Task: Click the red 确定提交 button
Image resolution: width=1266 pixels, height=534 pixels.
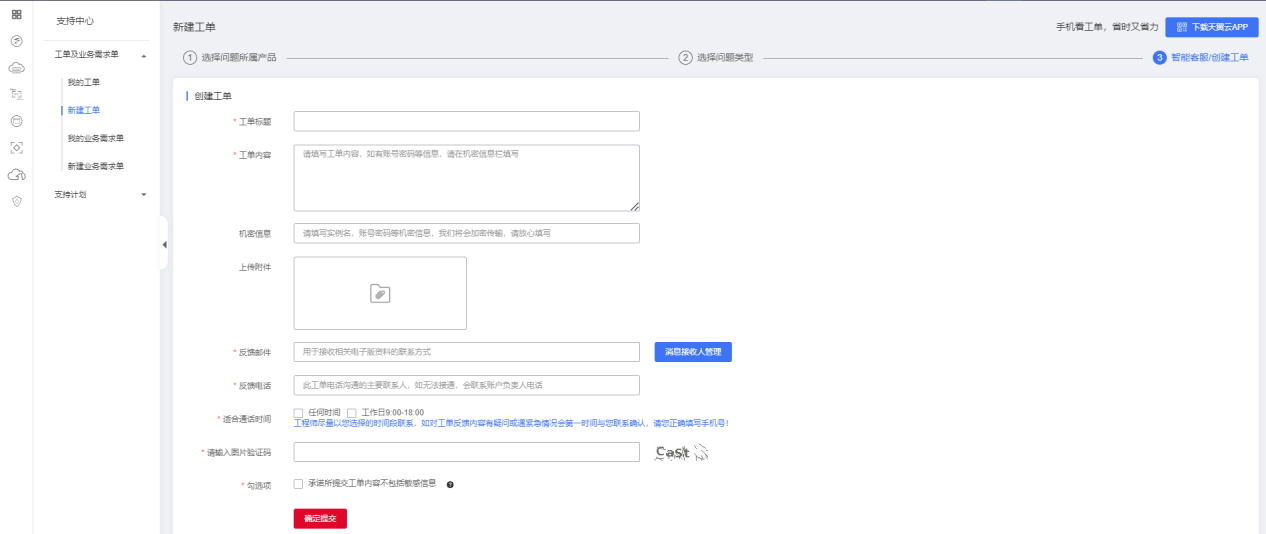Action: (320, 519)
